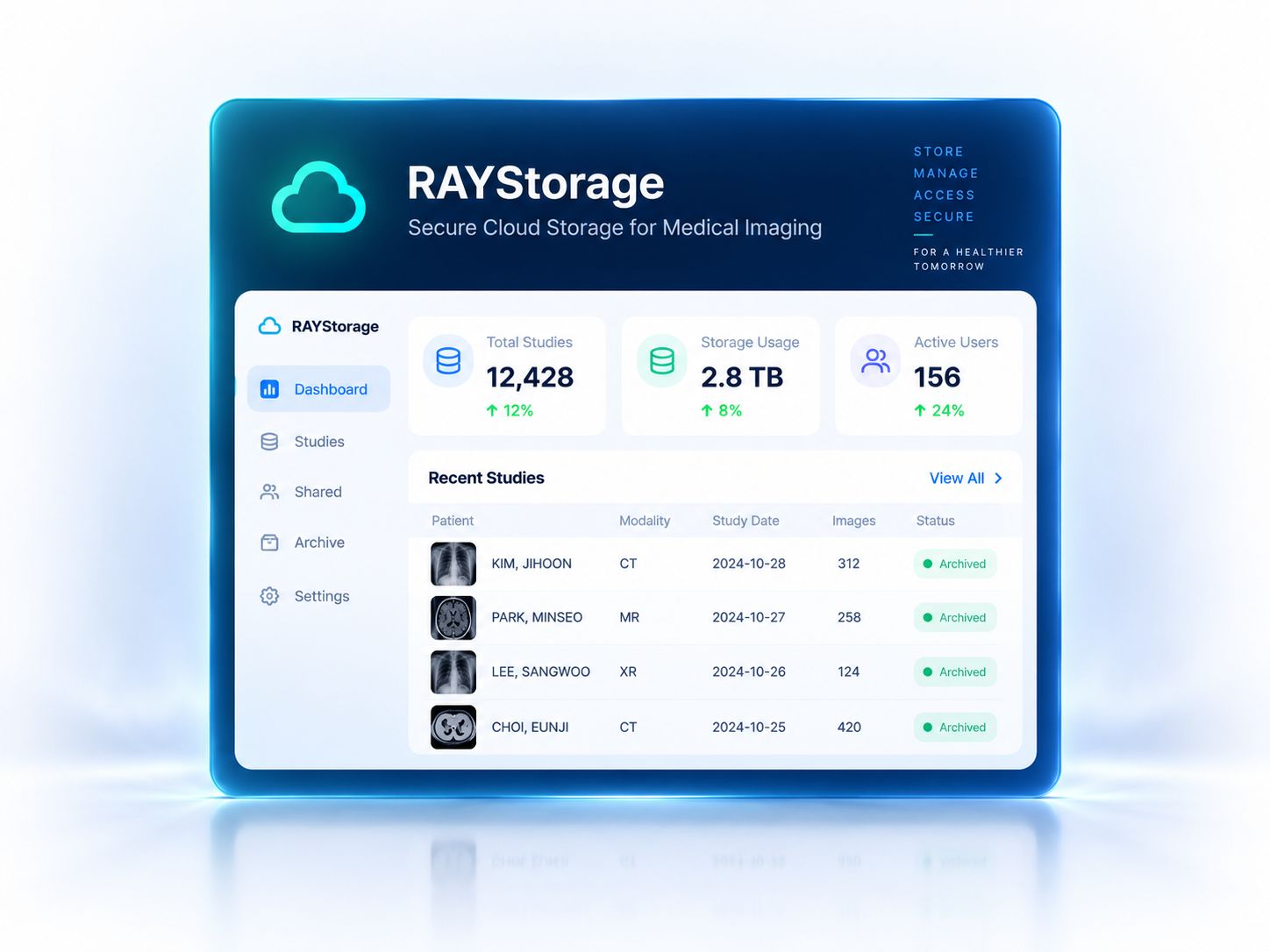Click study date 2024-10-26

749,671
